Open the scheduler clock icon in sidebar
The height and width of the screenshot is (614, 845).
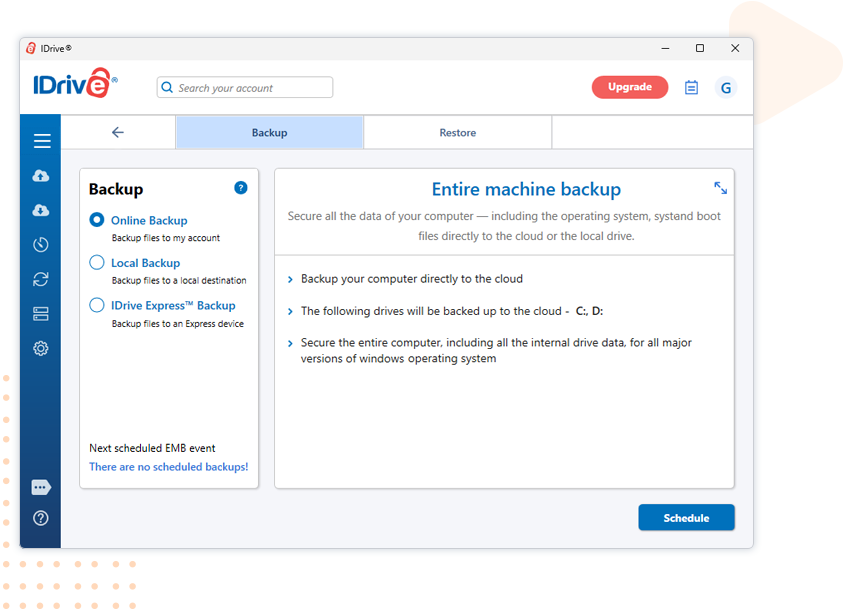(x=41, y=245)
